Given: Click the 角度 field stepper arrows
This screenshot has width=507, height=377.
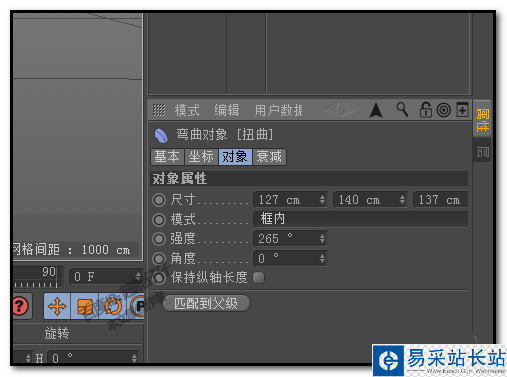Looking at the screenshot, I should tap(322, 258).
